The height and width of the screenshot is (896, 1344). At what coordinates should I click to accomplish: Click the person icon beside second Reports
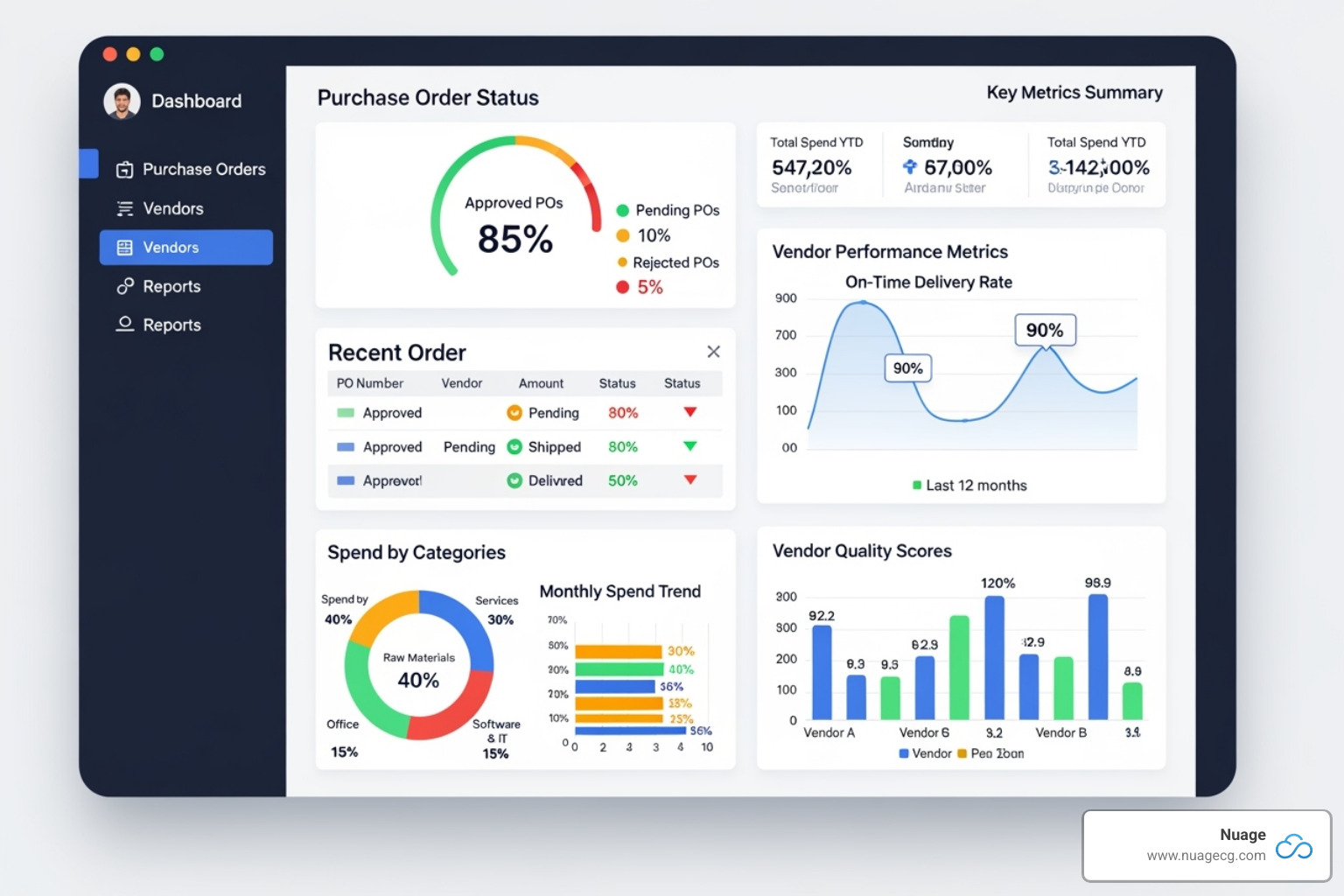click(125, 325)
